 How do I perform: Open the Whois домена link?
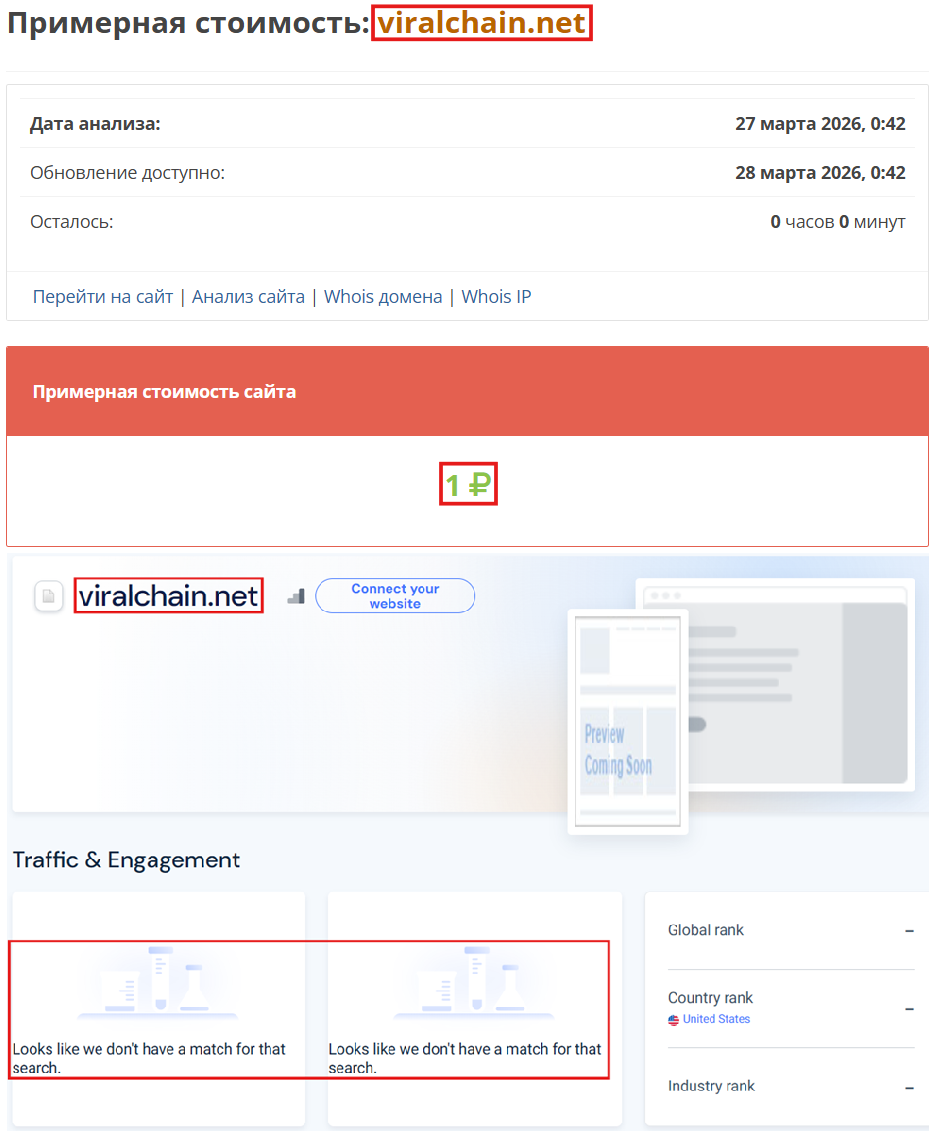click(x=383, y=296)
